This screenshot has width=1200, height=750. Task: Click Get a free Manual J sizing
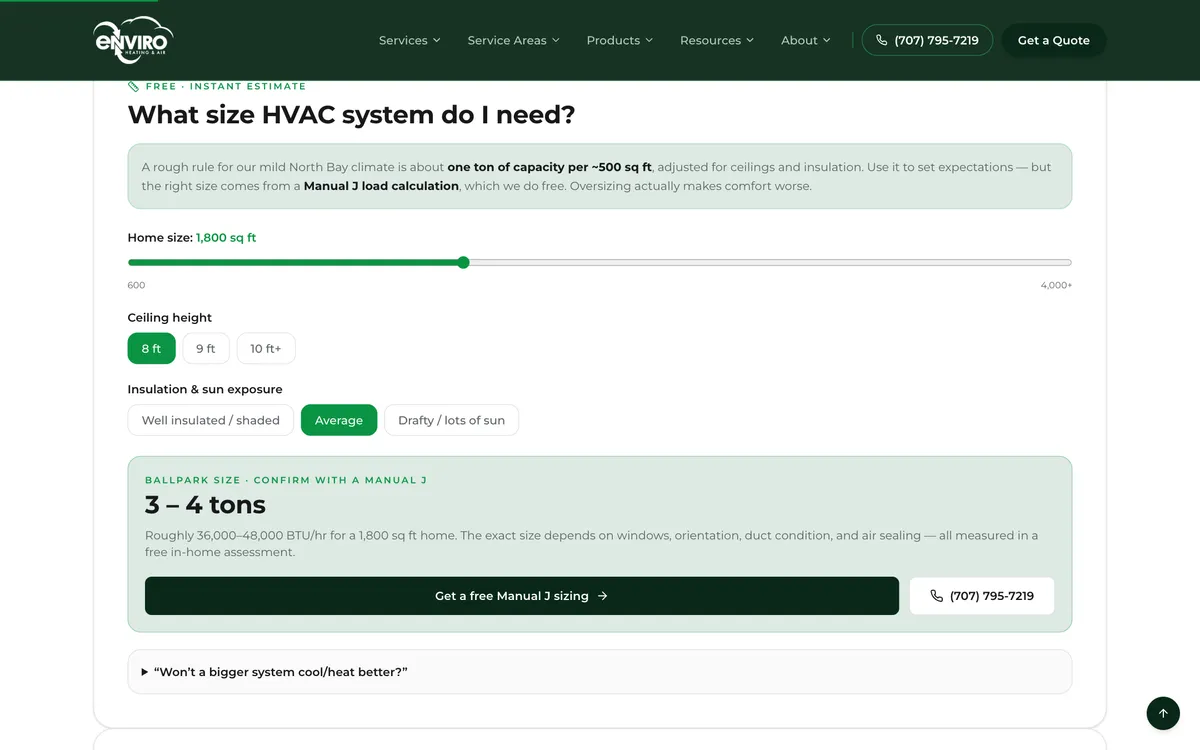pos(522,596)
